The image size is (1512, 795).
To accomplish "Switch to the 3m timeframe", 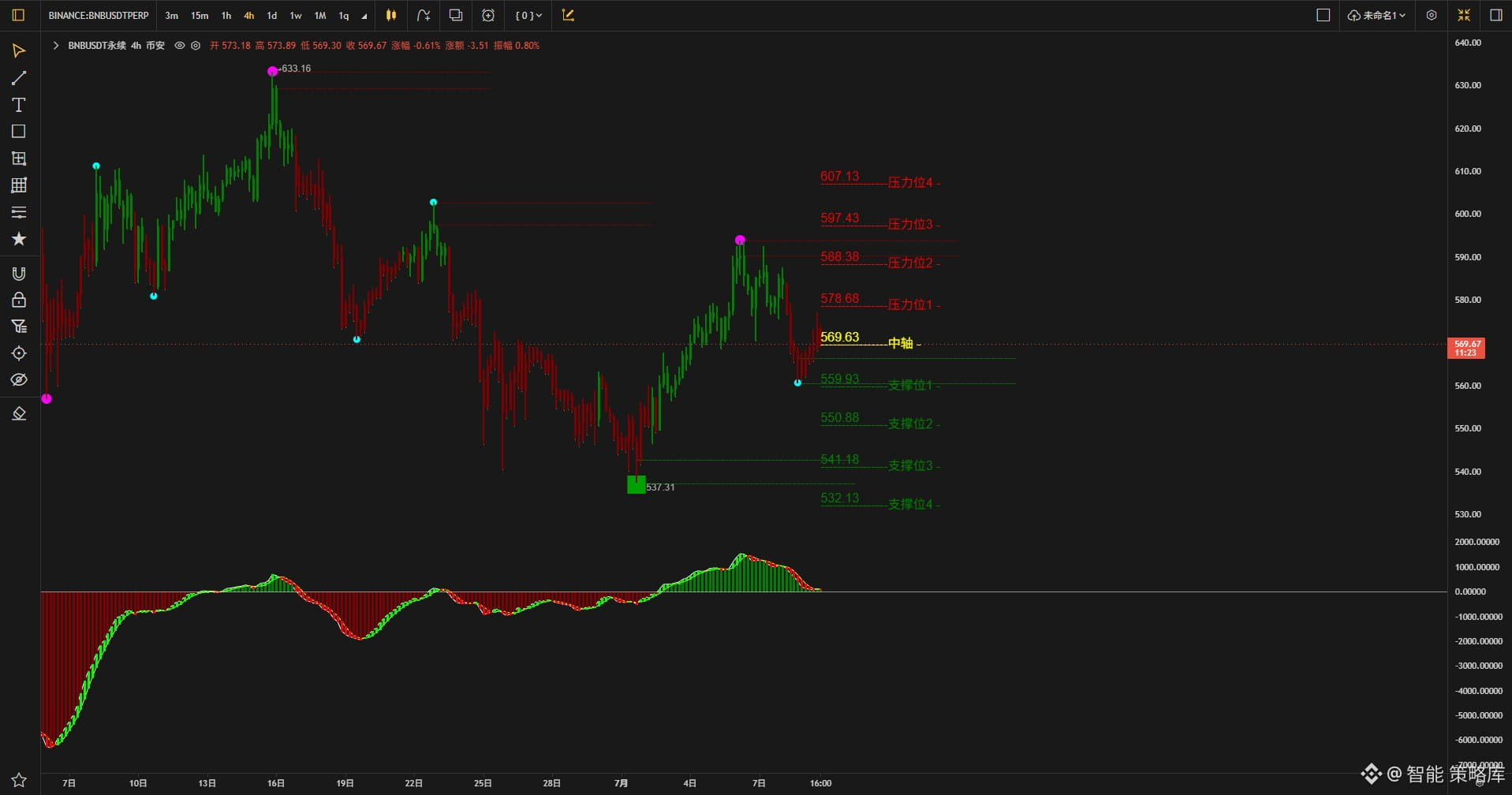I will [171, 16].
